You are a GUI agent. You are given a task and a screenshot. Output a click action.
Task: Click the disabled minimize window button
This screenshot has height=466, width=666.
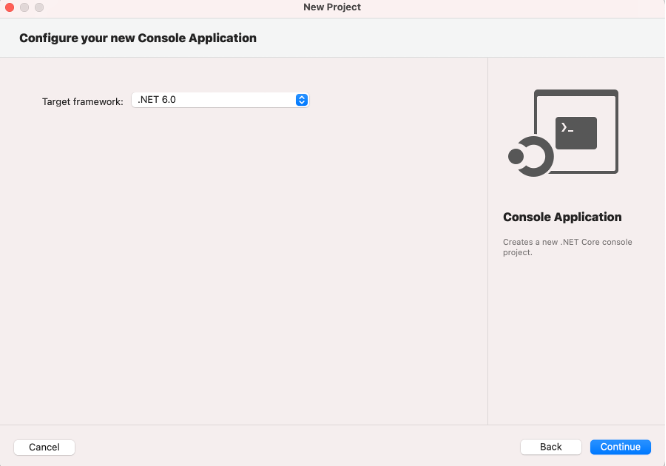[x=25, y=7]
